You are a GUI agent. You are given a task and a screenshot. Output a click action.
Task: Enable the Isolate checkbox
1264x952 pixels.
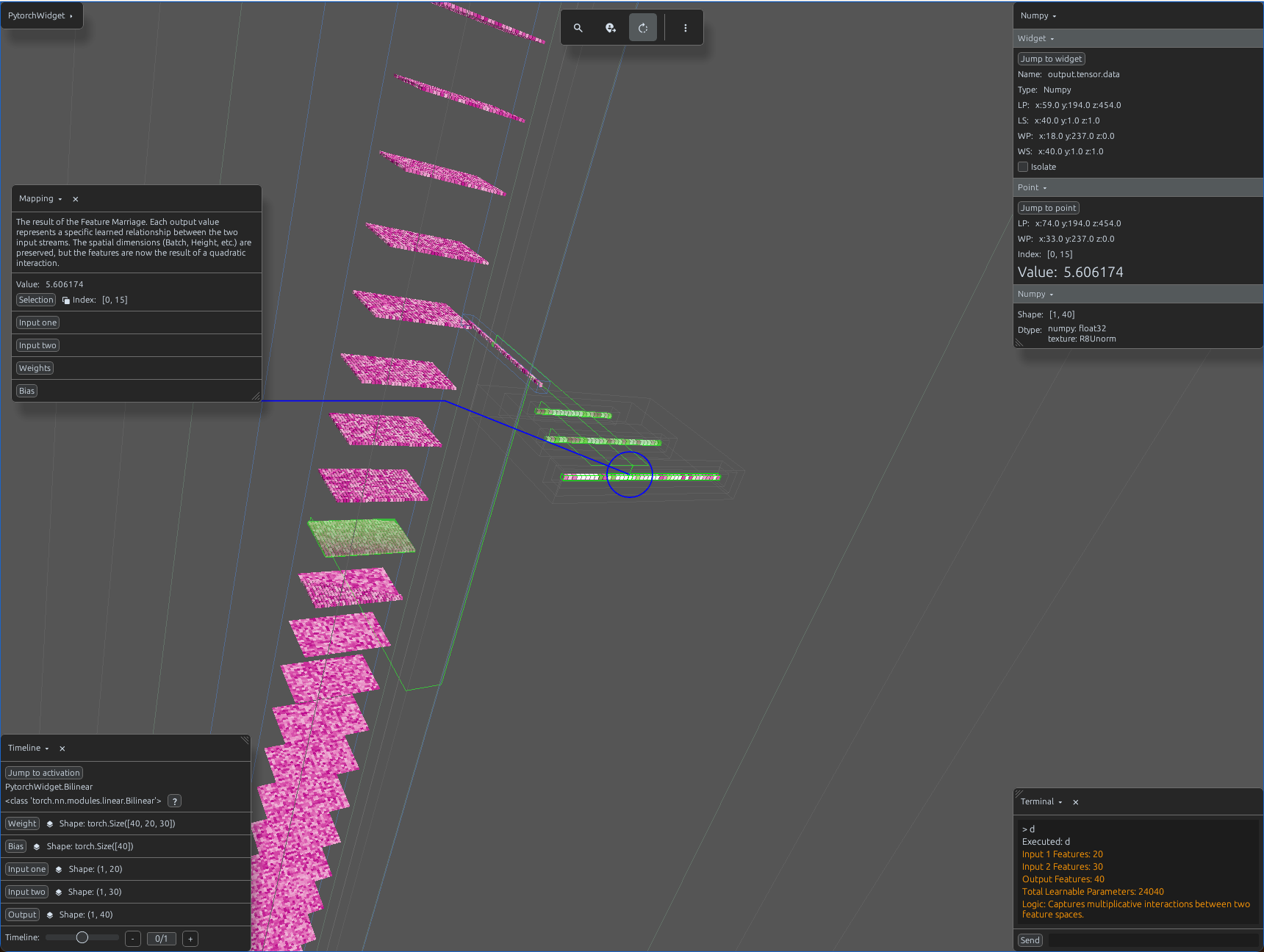[x=1023, y=167]
